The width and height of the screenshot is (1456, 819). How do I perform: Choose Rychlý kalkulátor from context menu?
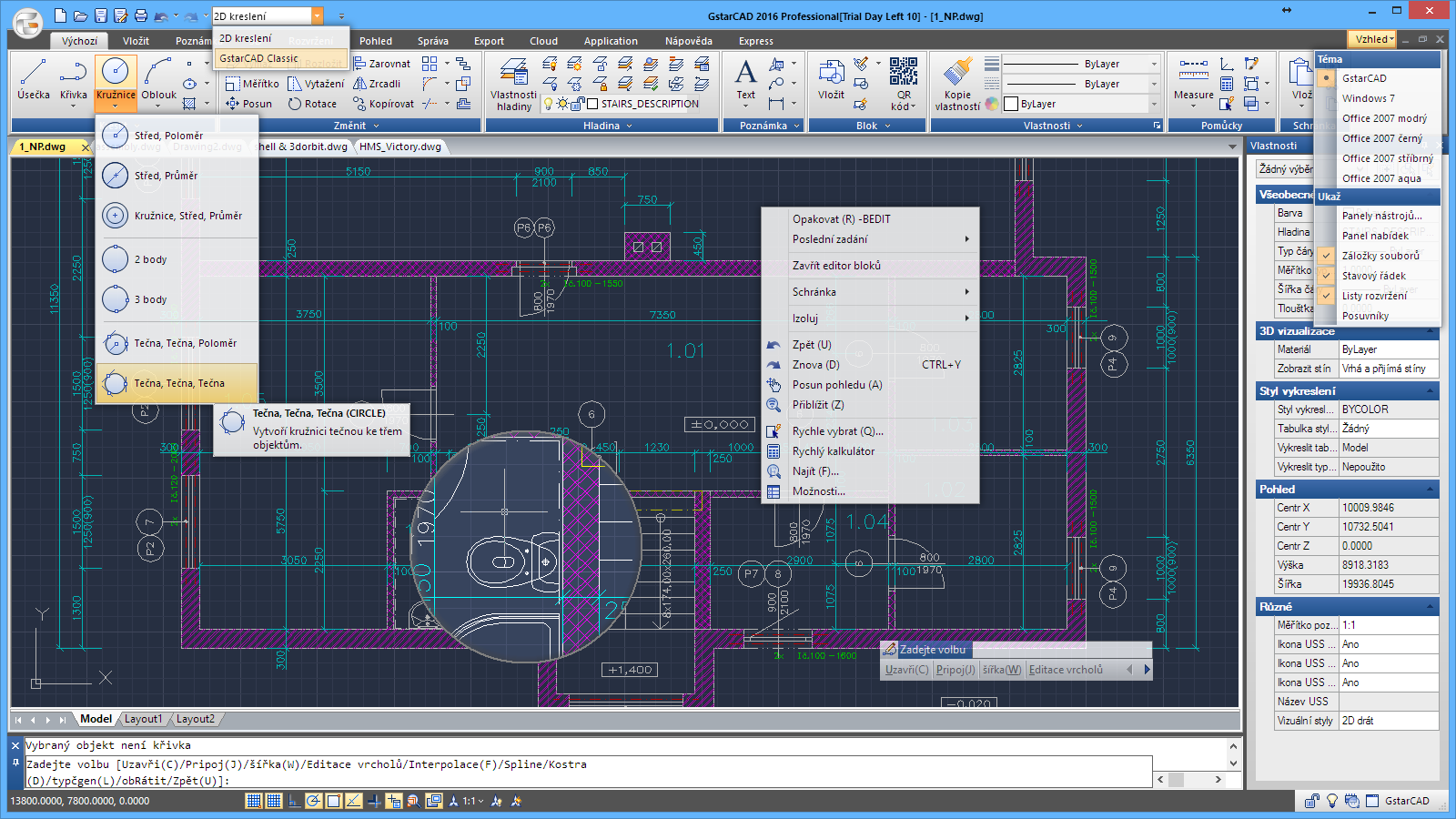[x=833, y=451]
